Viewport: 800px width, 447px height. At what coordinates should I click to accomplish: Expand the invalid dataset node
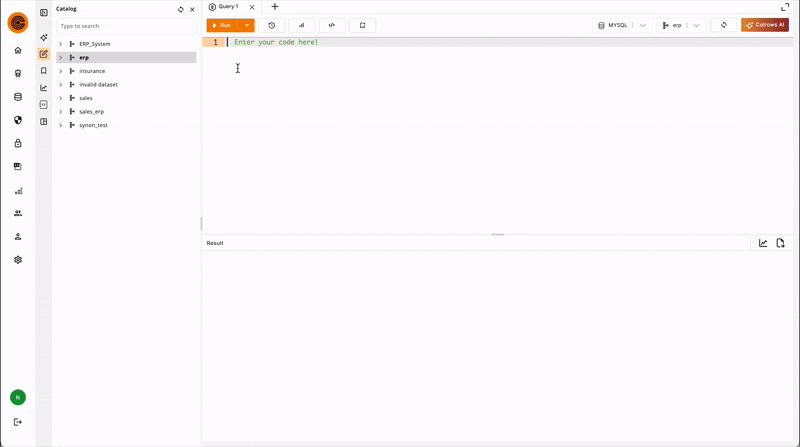coord(61,85)
